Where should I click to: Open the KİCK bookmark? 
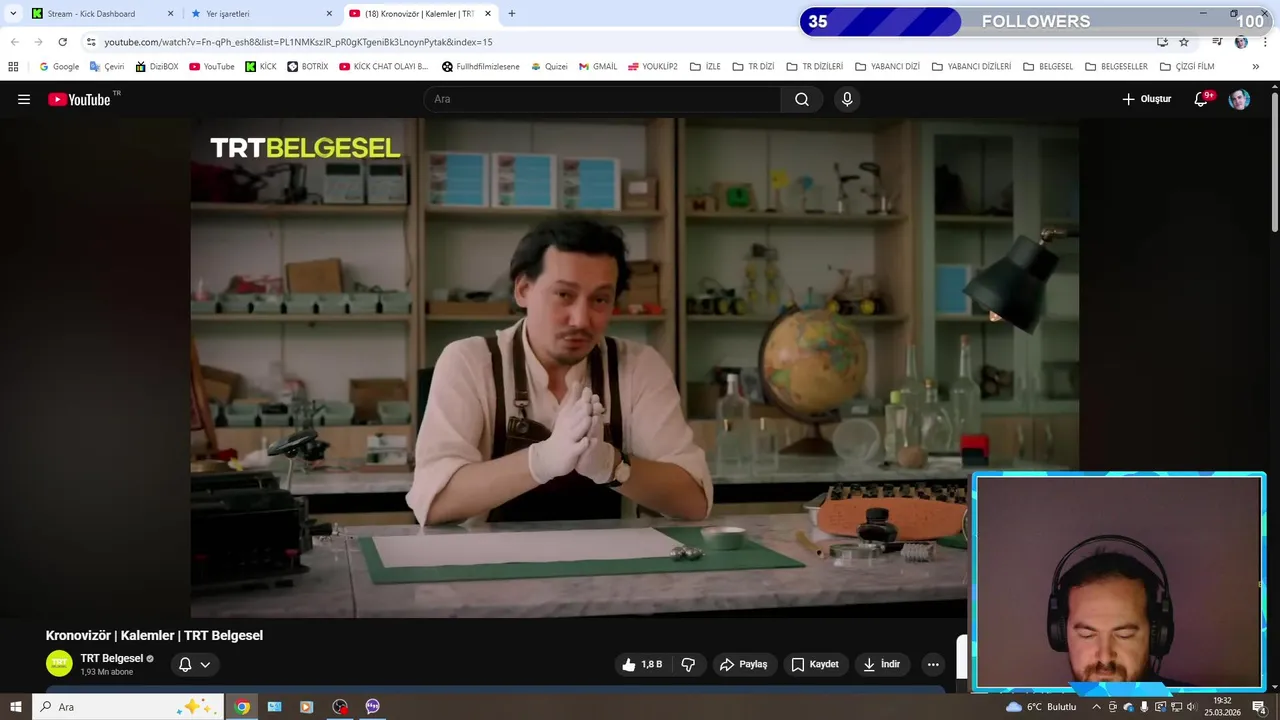coord(259,67)
